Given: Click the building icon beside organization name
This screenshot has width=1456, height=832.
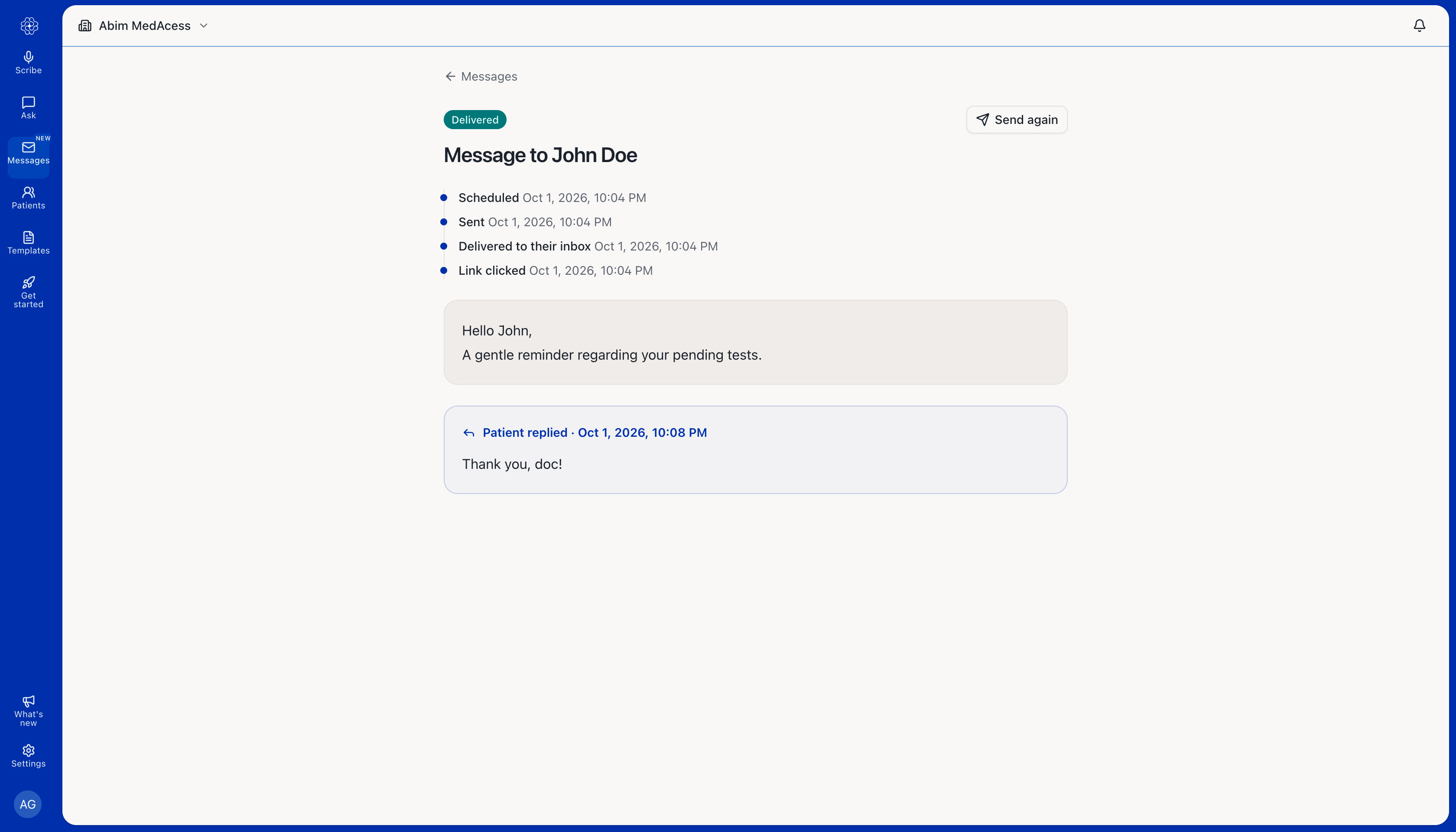Looking at the screenshot, I should [x=85, y=26].
